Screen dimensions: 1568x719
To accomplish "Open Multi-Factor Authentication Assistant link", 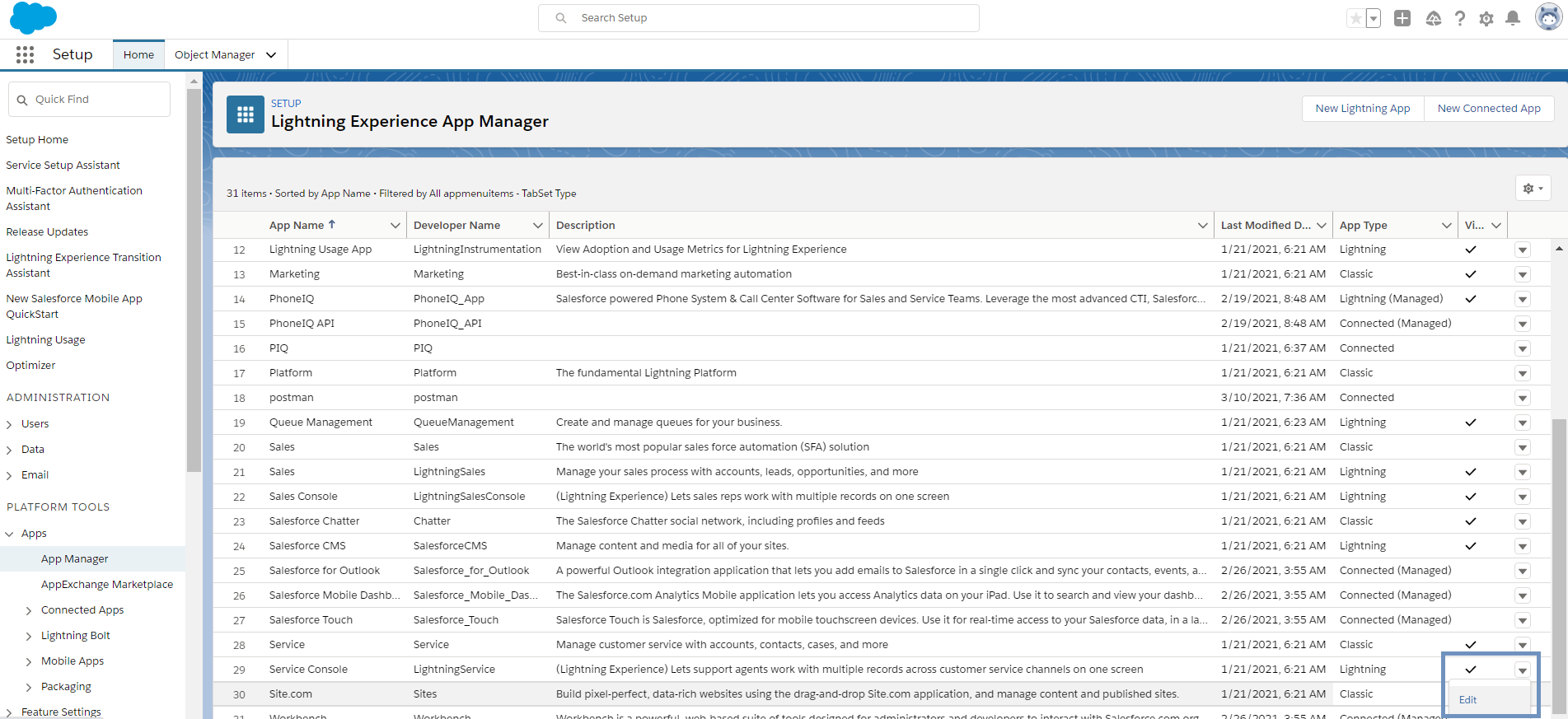I will click(74, 198).
